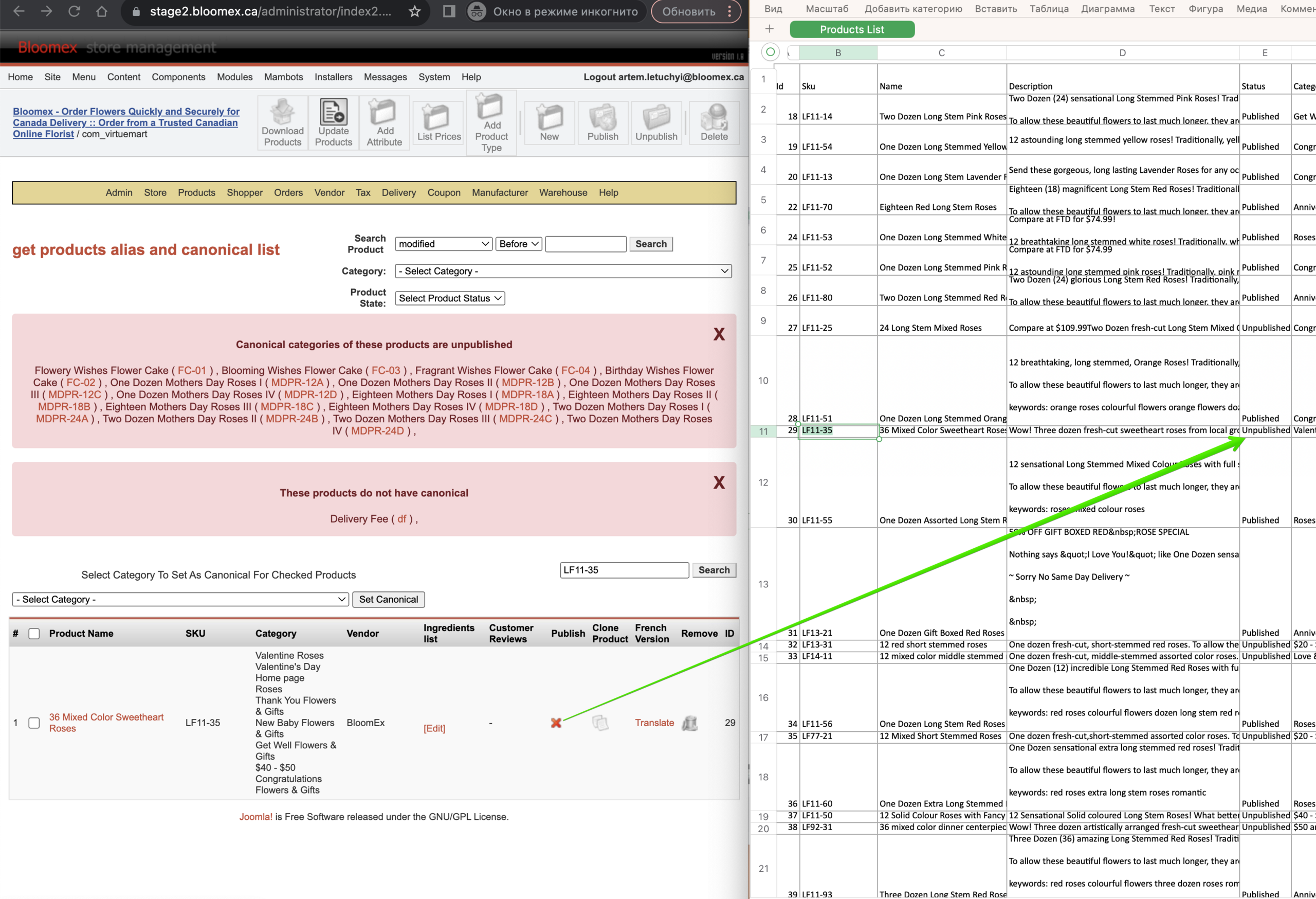This screenshot has width=1316, height=899.
Task: Click the Download Products toolbar icon
Action: pos(283,123)
